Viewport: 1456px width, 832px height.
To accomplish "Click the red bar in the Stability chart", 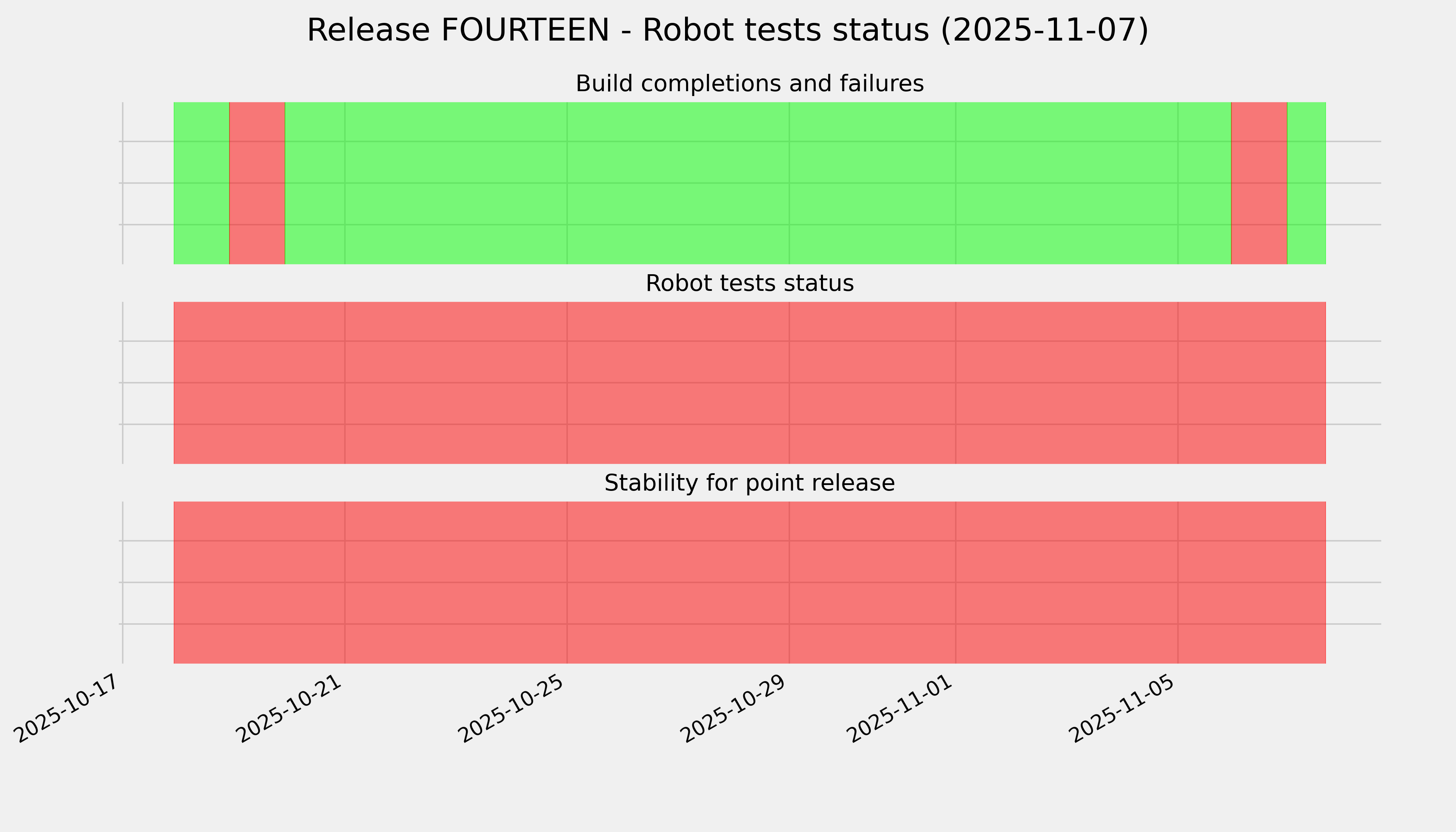I will coord(749,582).
